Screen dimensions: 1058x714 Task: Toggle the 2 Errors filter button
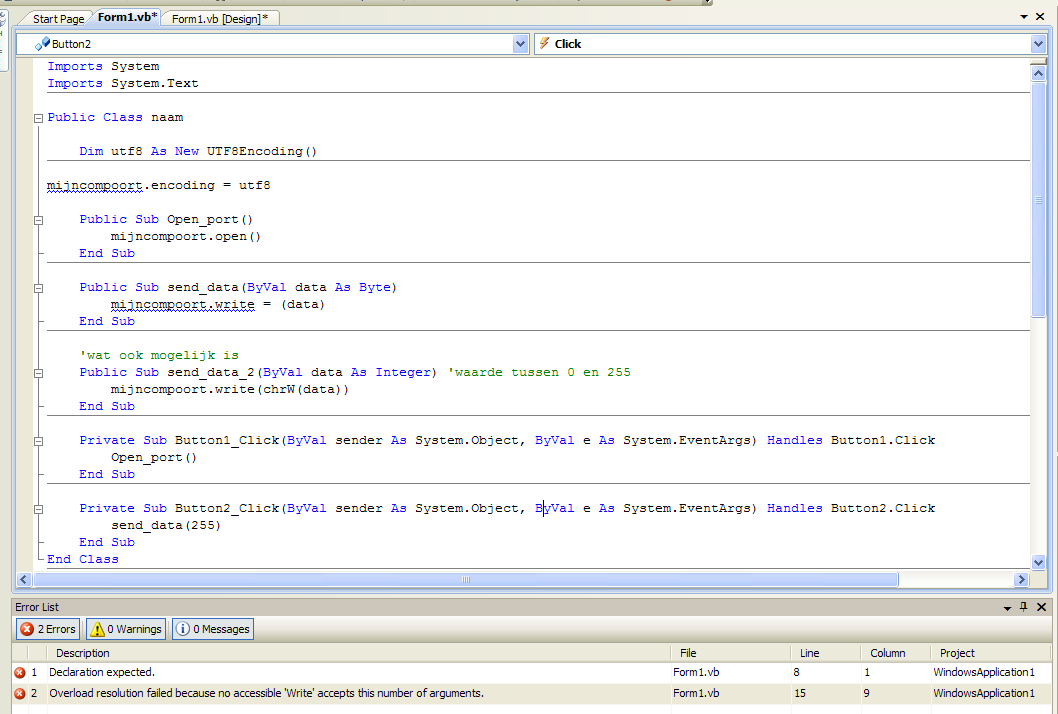point(47,629)
